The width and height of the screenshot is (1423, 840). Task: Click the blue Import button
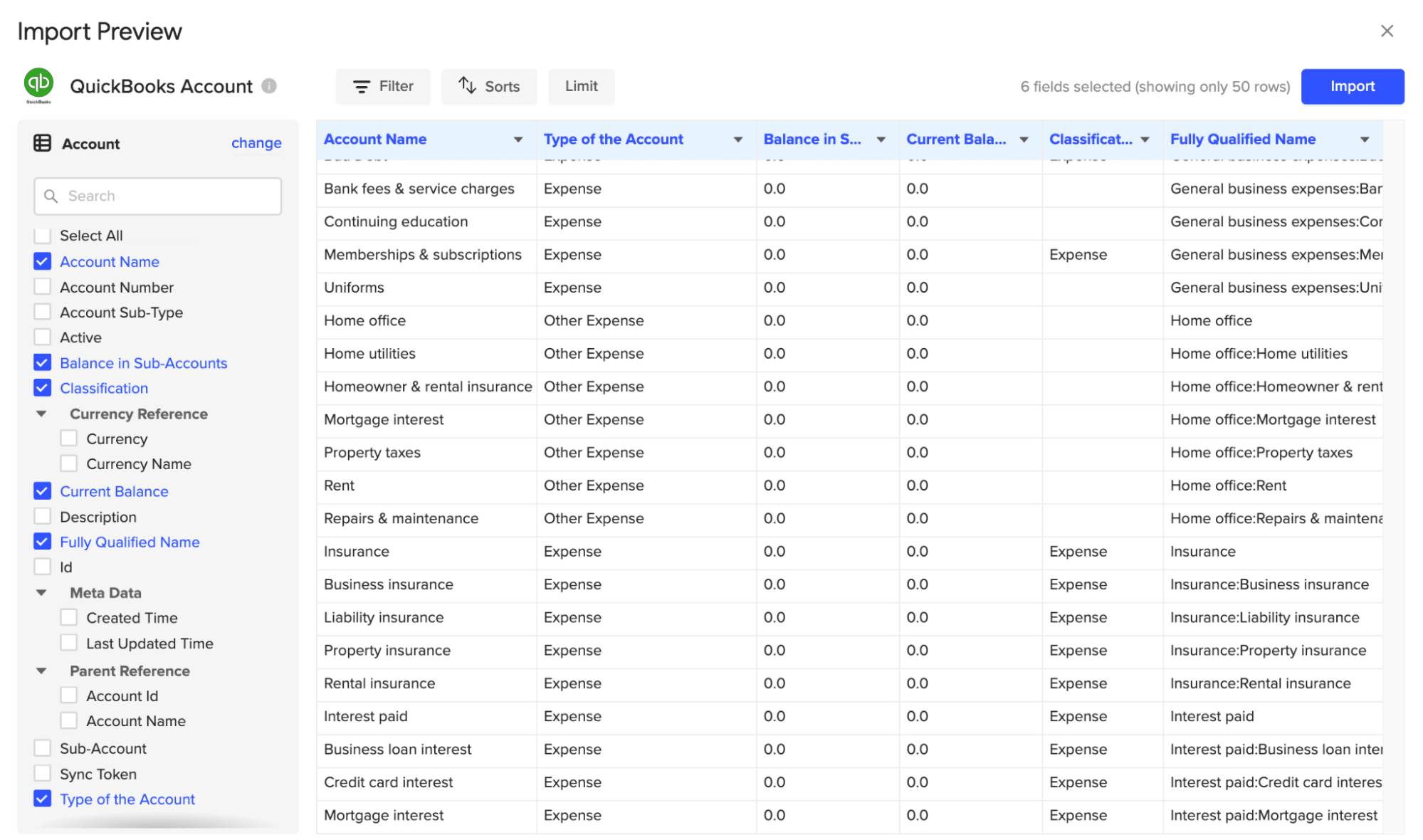point(1352,86)
